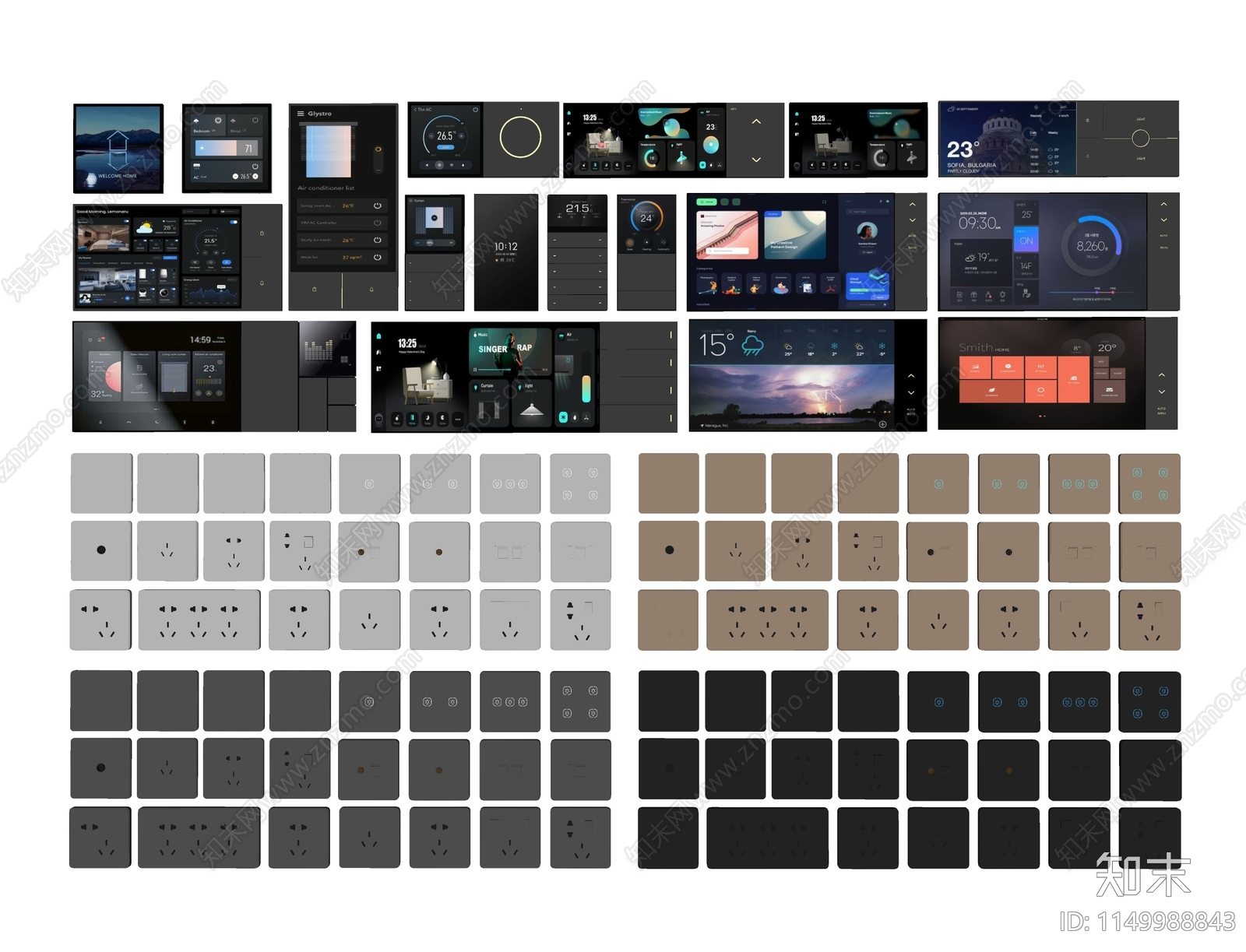Screen dimensions: 1246x952
Task: Select the black three-button switch
Action: pos(1079,701)
